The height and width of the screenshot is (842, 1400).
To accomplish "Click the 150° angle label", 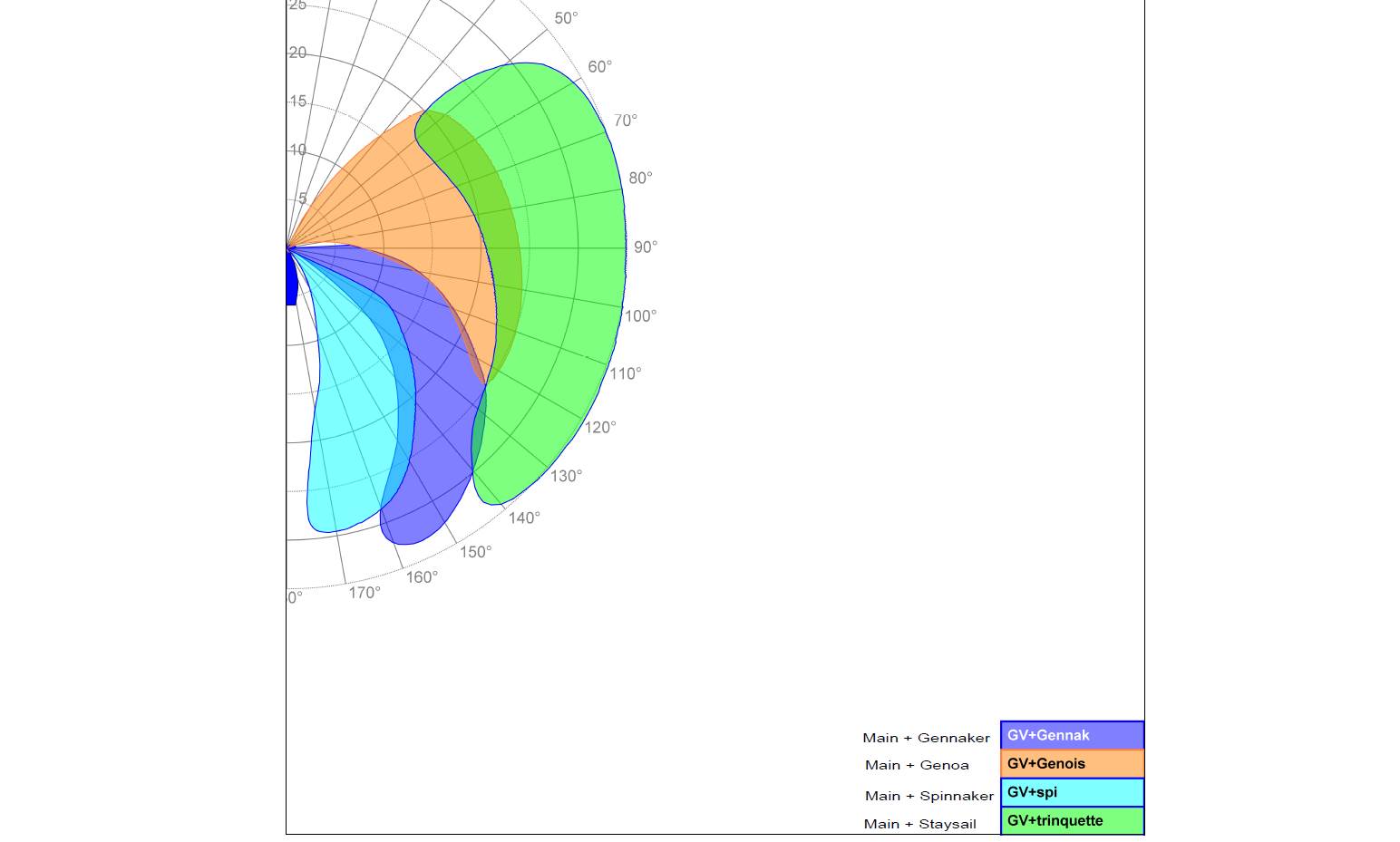I will 475,552.
